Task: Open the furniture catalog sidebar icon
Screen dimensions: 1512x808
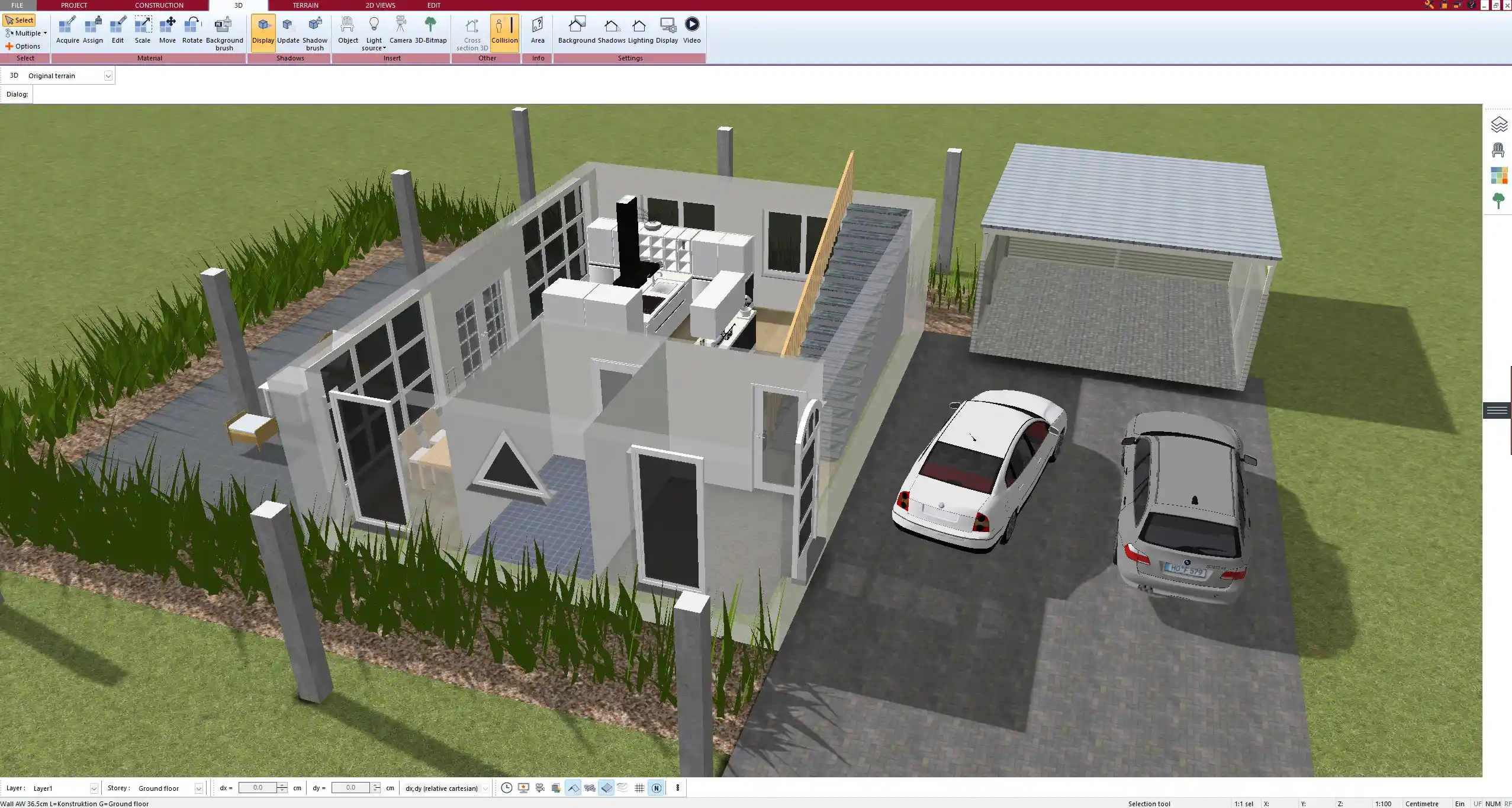Action: coord(1498,150)
